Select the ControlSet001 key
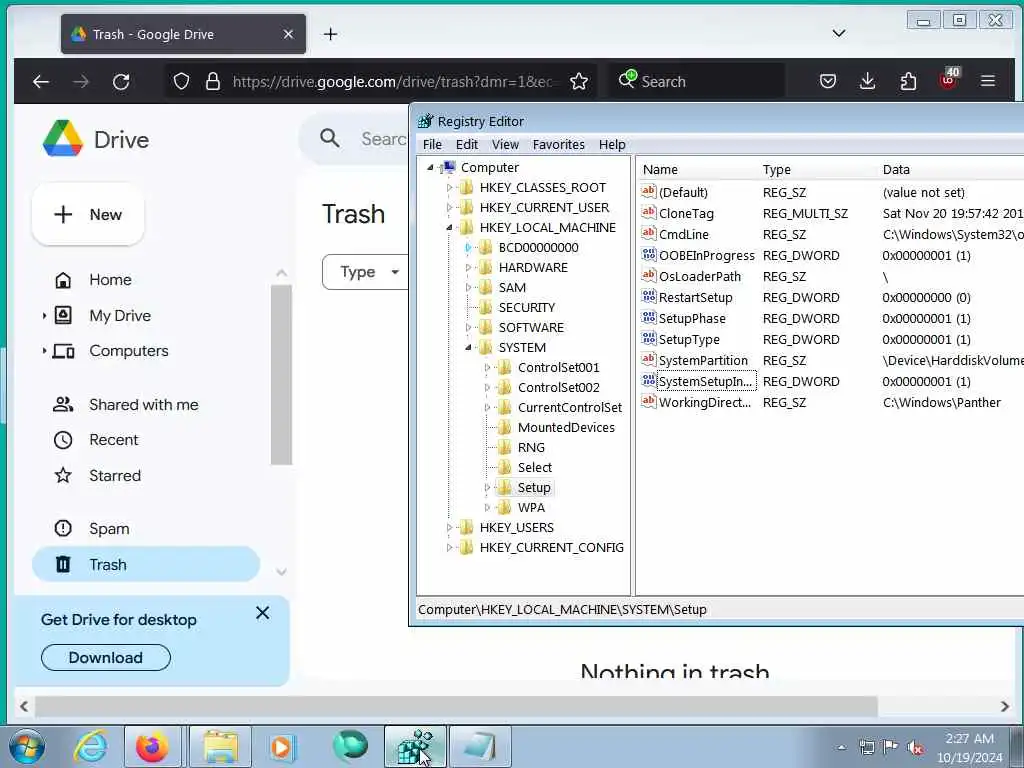The image size is (1024, 768). pyautogui.click(x=558, y=368)
